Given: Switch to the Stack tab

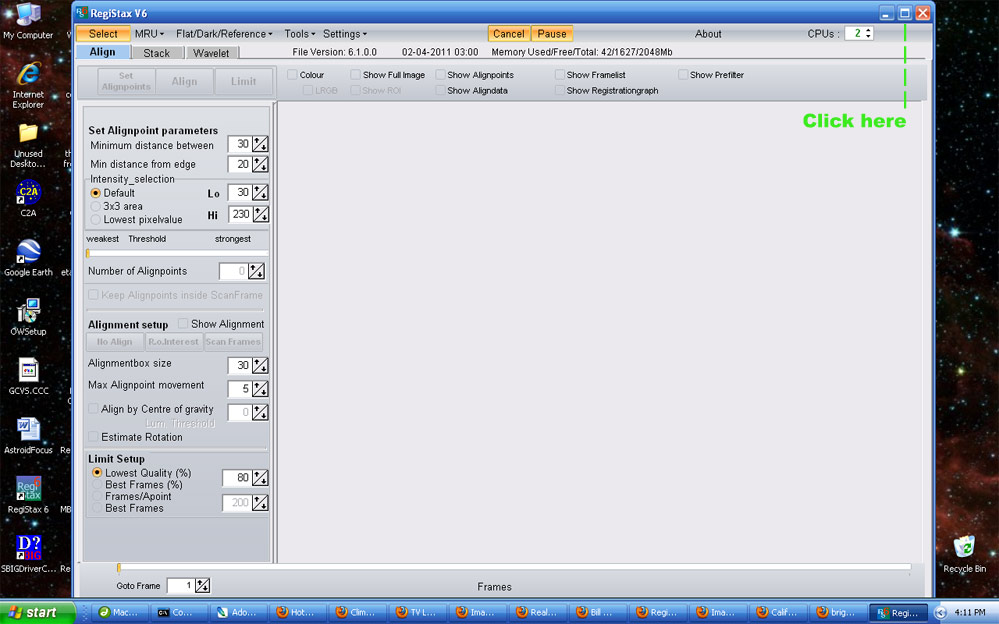Looking at the screenshot, I should coord(157,53).
